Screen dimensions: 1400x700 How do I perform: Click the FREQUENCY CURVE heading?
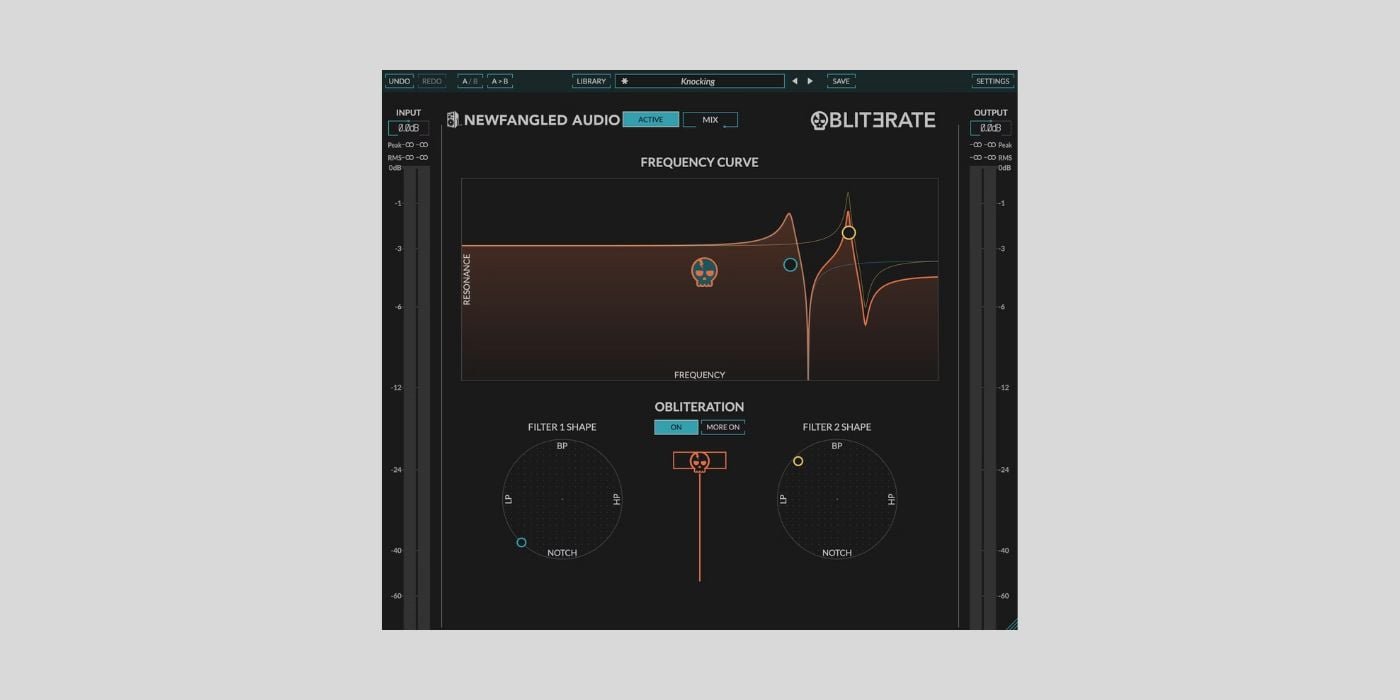click(700, 162)
